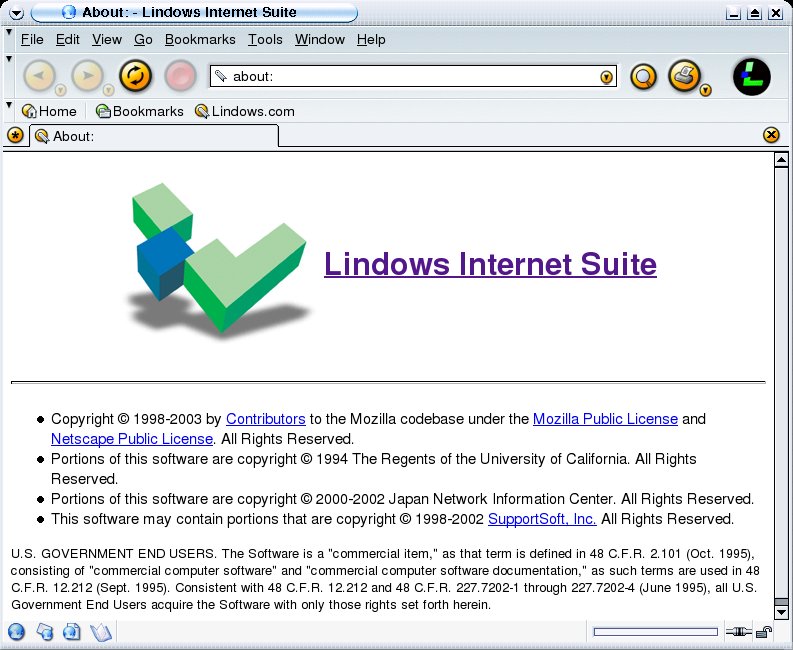
Task: Follow the Lindows Internet Suite heading link
Action: point(490,264)
